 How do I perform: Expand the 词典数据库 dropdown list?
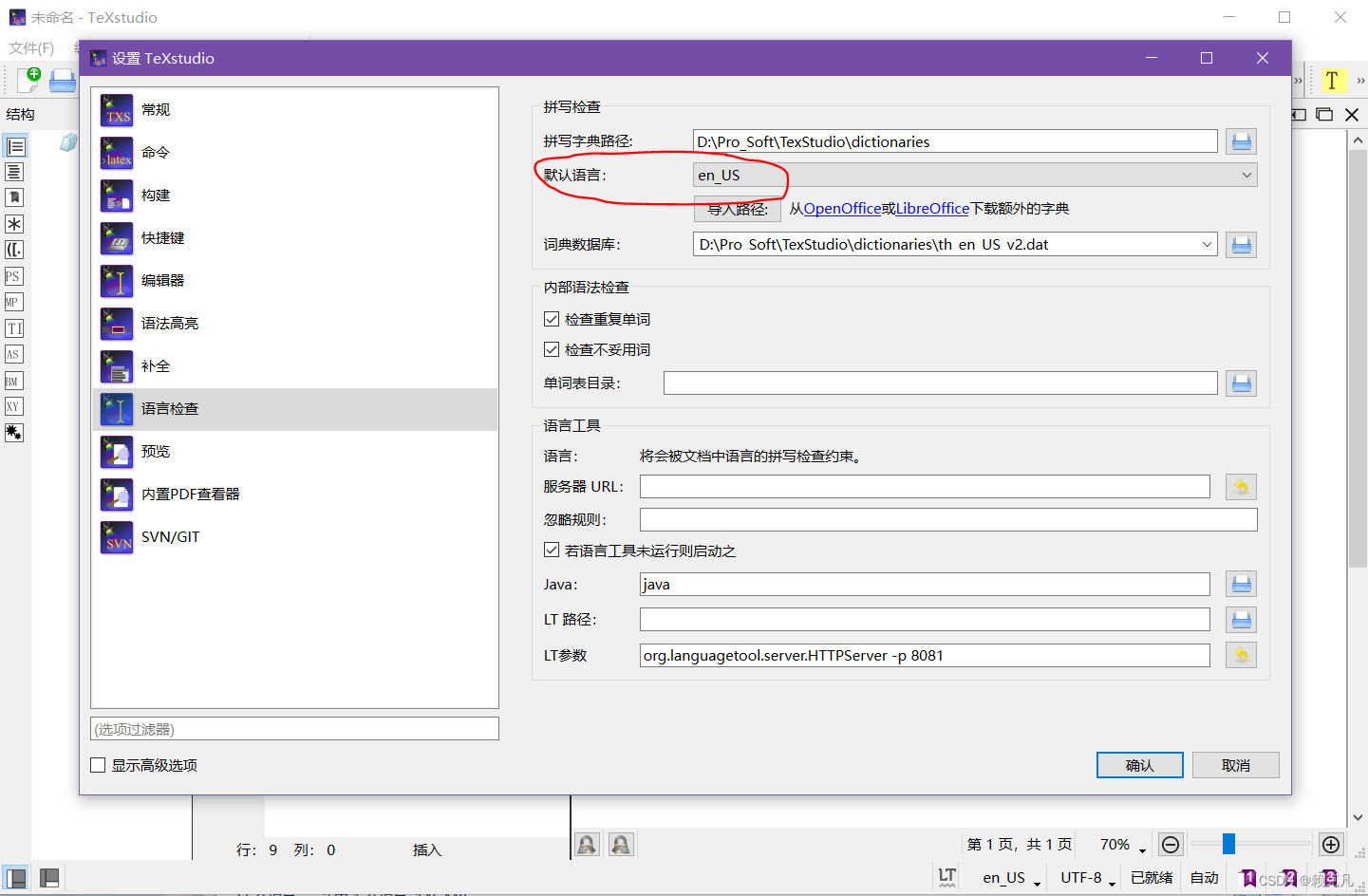[x=1208, y=244]
